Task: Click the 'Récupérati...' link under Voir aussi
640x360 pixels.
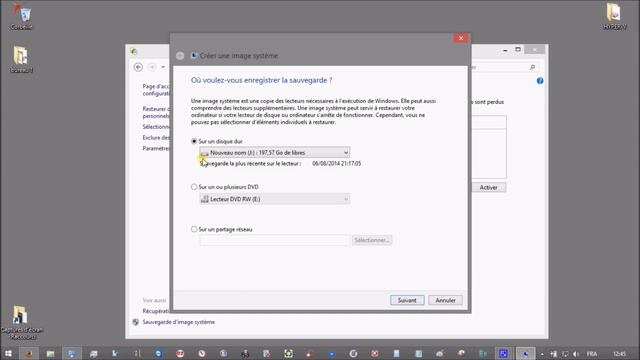Action: (156, 311)
